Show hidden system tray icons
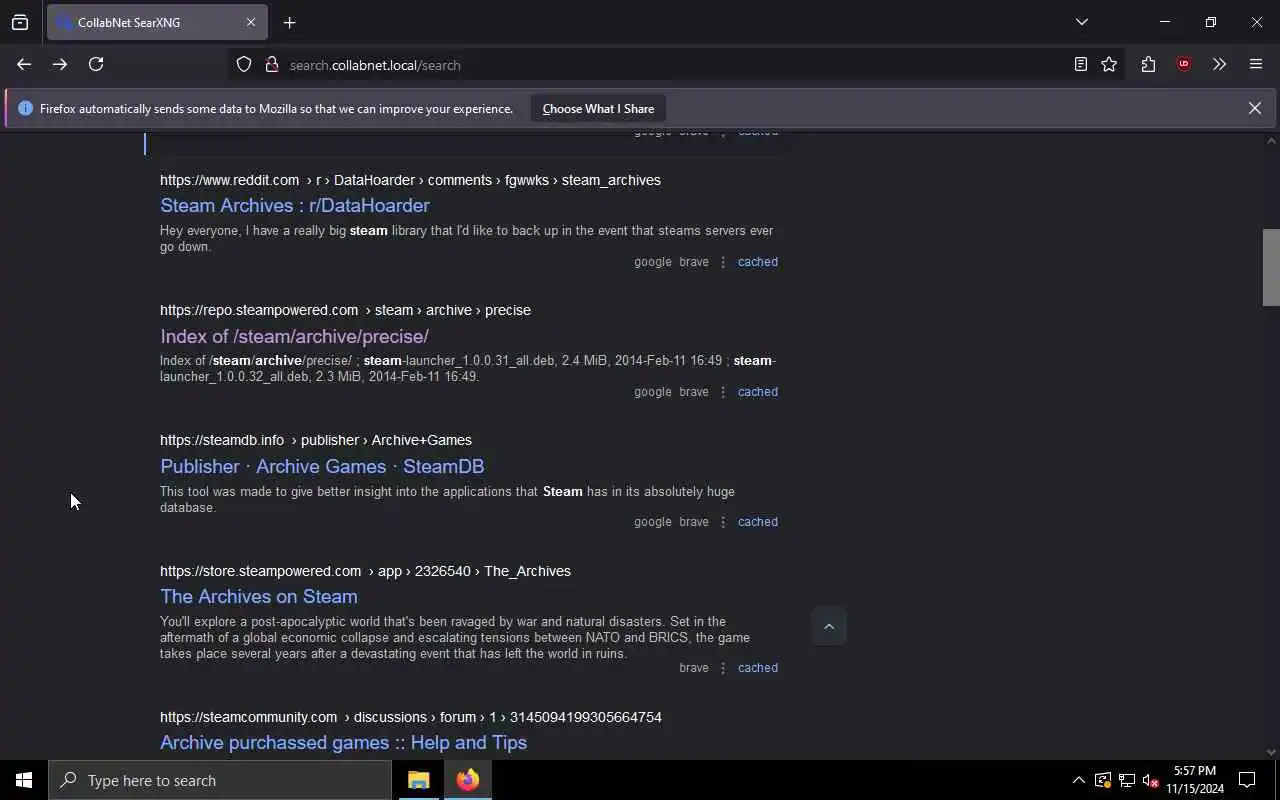1280x800 pixels. [1078, 780]
